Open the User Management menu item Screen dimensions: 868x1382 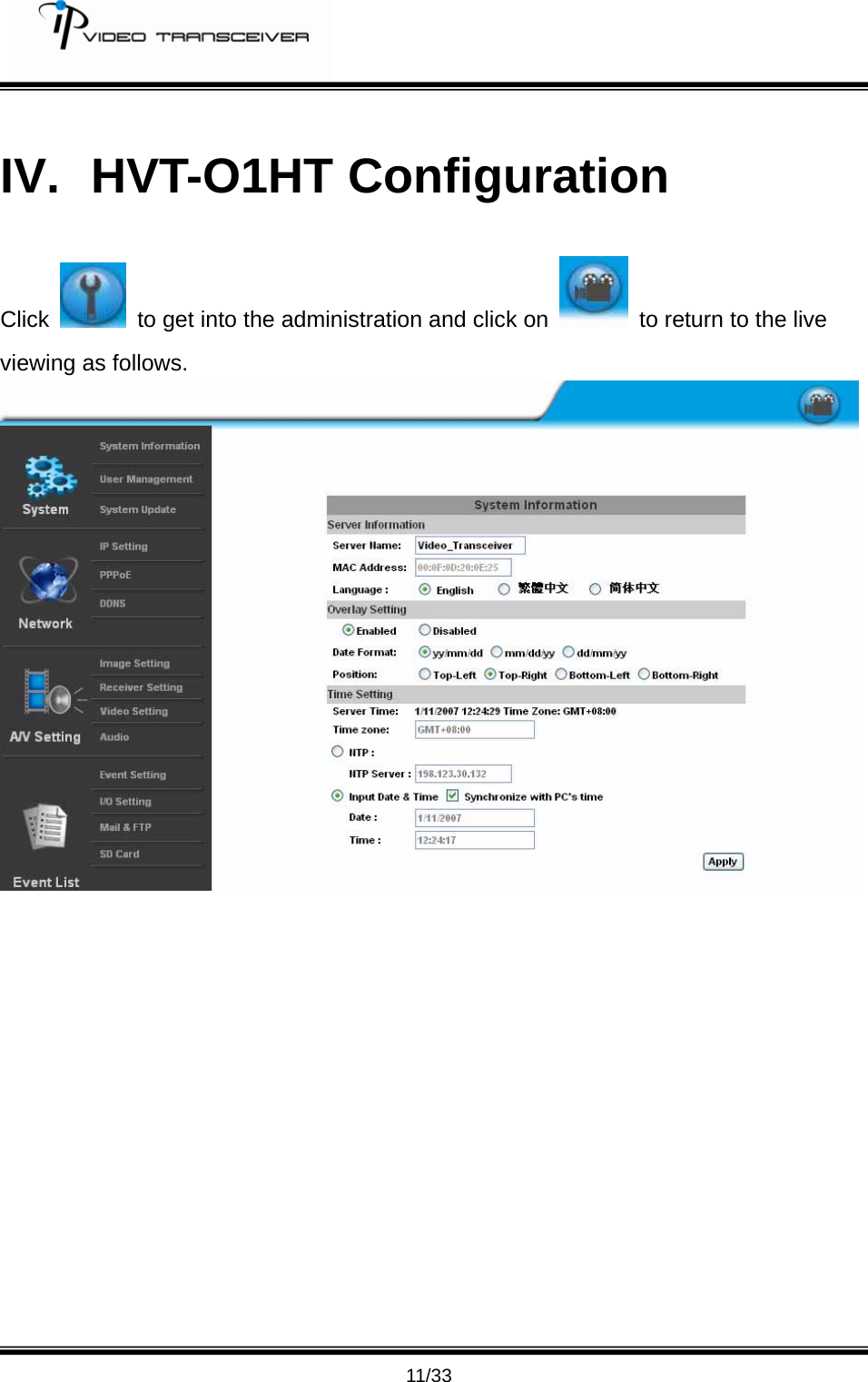[x=146, y=479]
